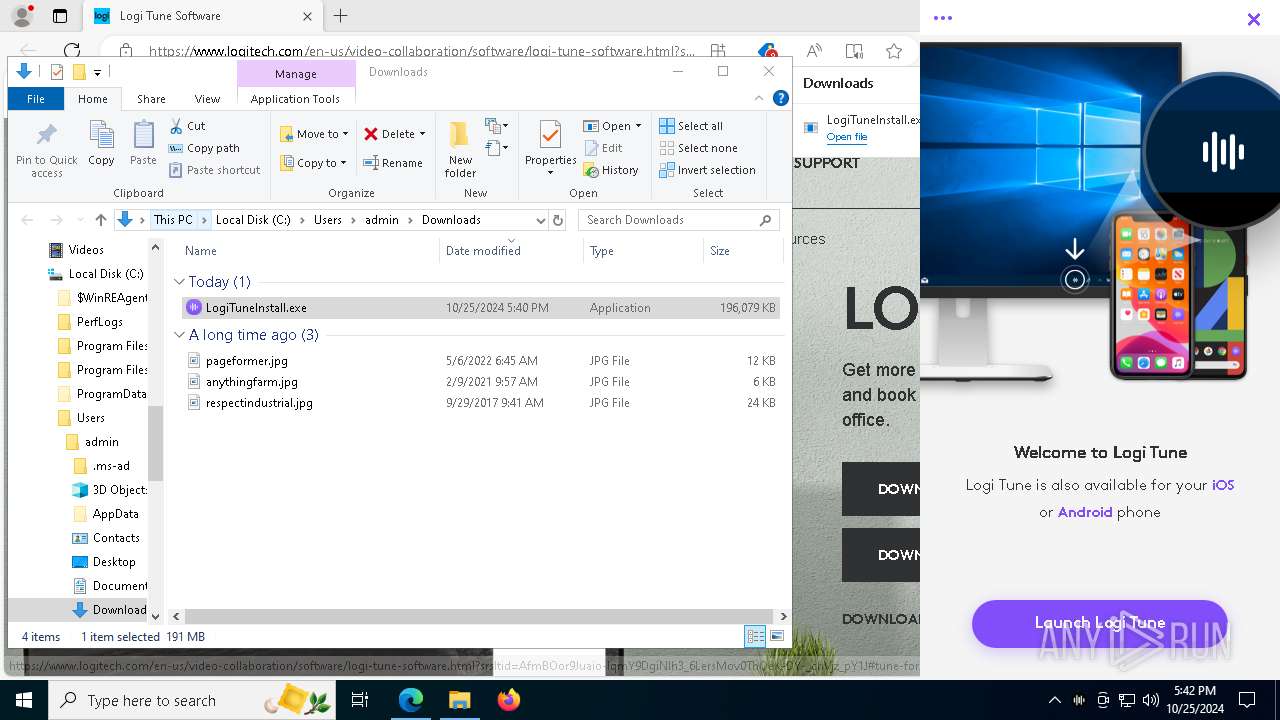Viewport: 1280px width, 720px height.
Task: Switch to Large icons view in status bar
Action: (x=777, y=636)
